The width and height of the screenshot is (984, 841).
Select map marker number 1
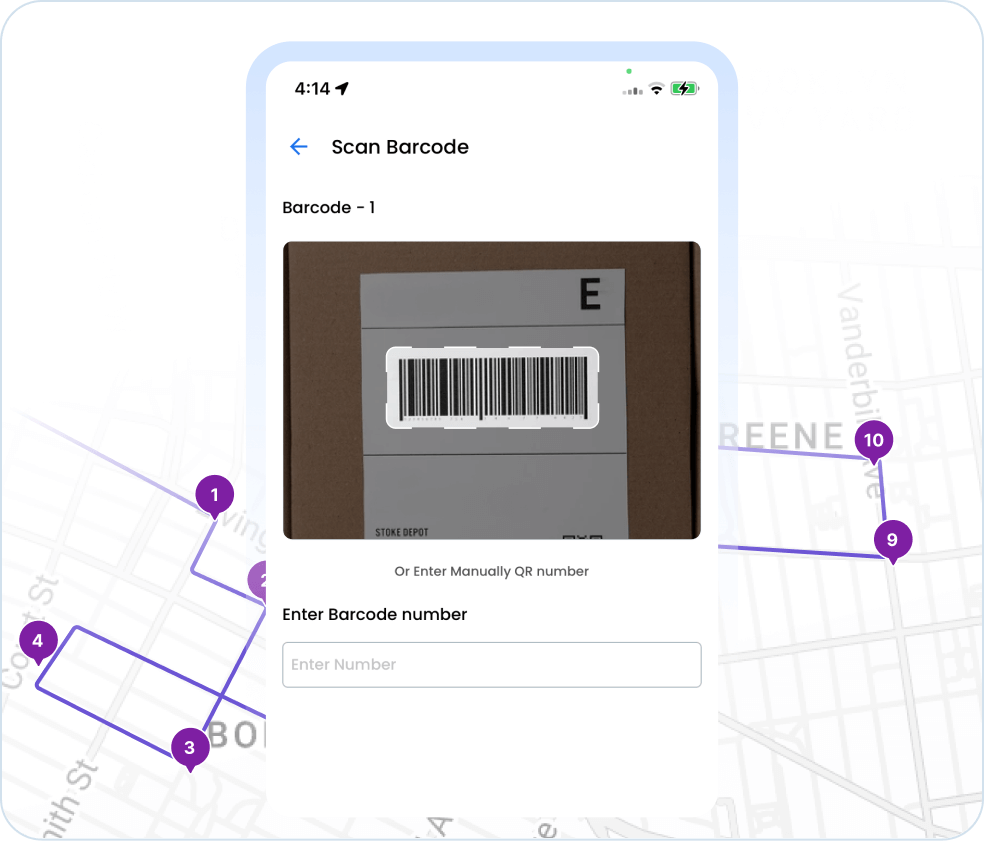tap(215, 495)
